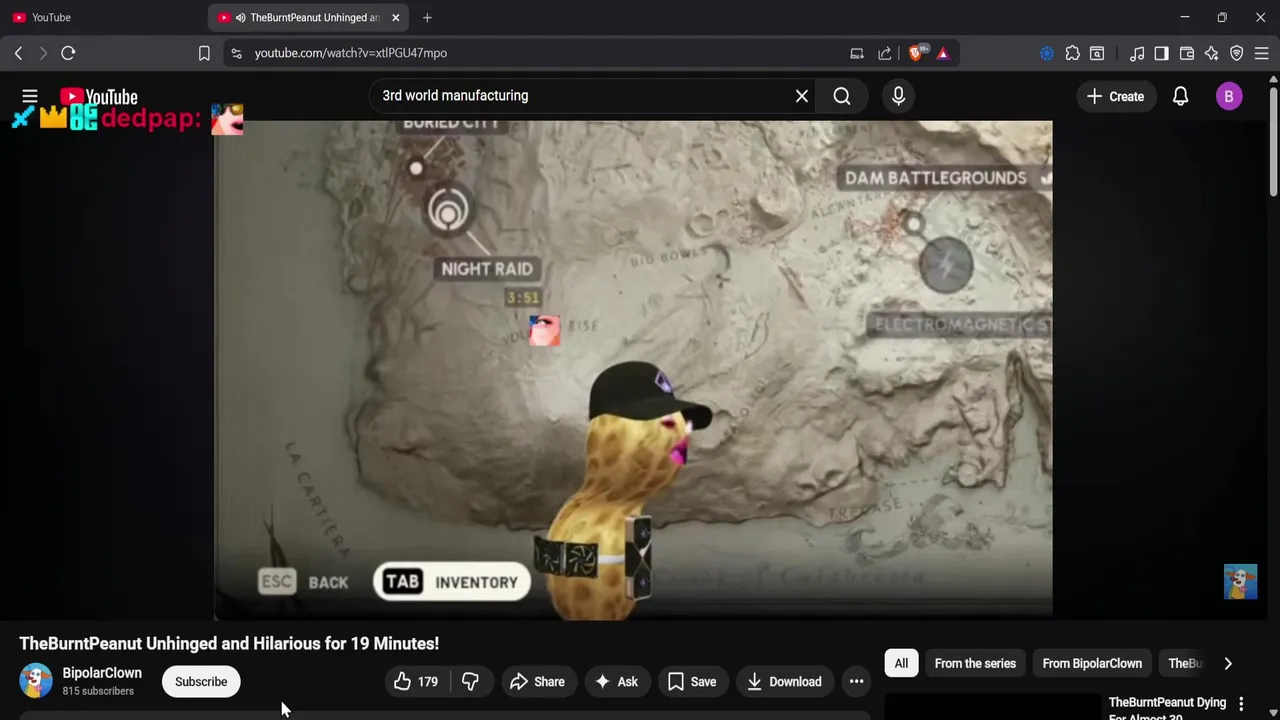Click the Share button

tap(537, 682)
